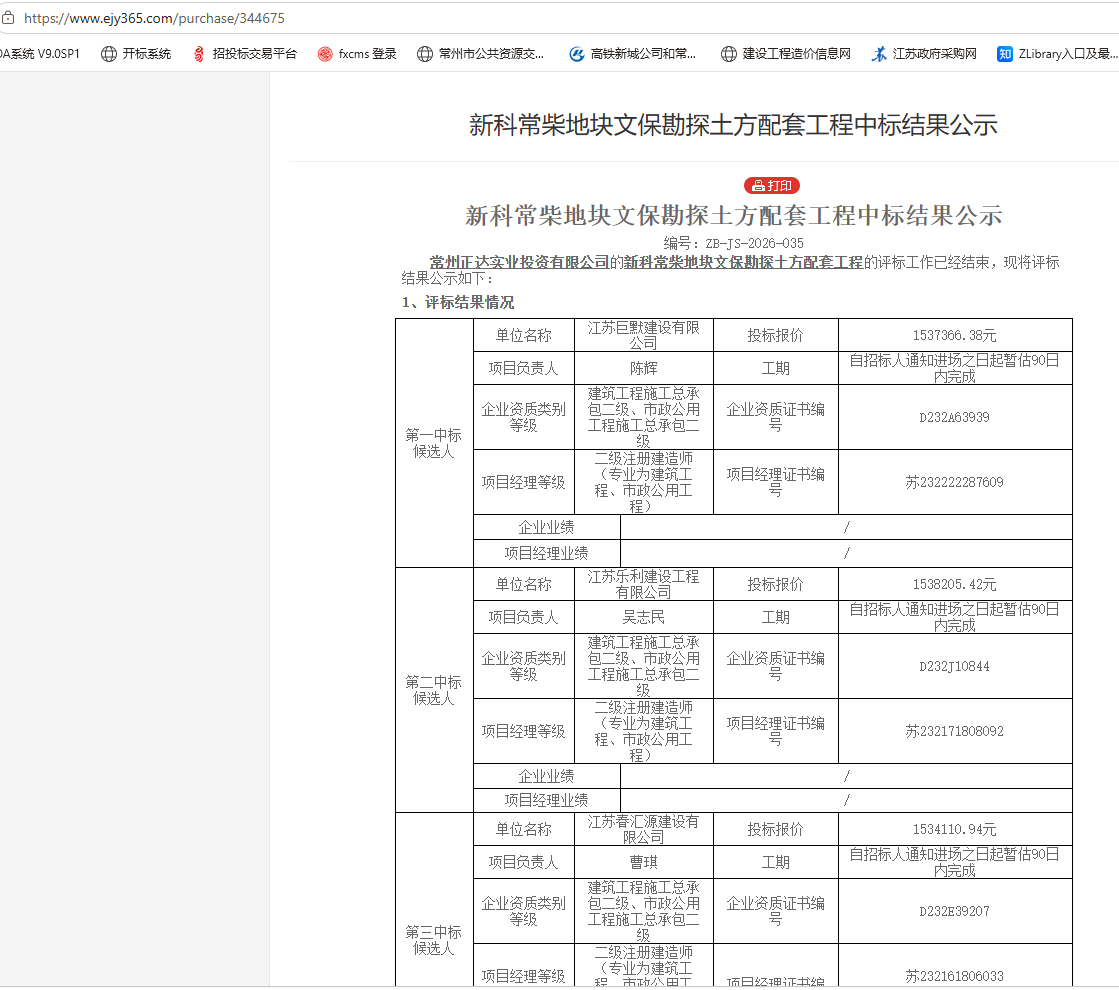Screen dimensions: 1119x990
Task: Click the 投标报价 label in third candidate section
Action: coord(776,829)
